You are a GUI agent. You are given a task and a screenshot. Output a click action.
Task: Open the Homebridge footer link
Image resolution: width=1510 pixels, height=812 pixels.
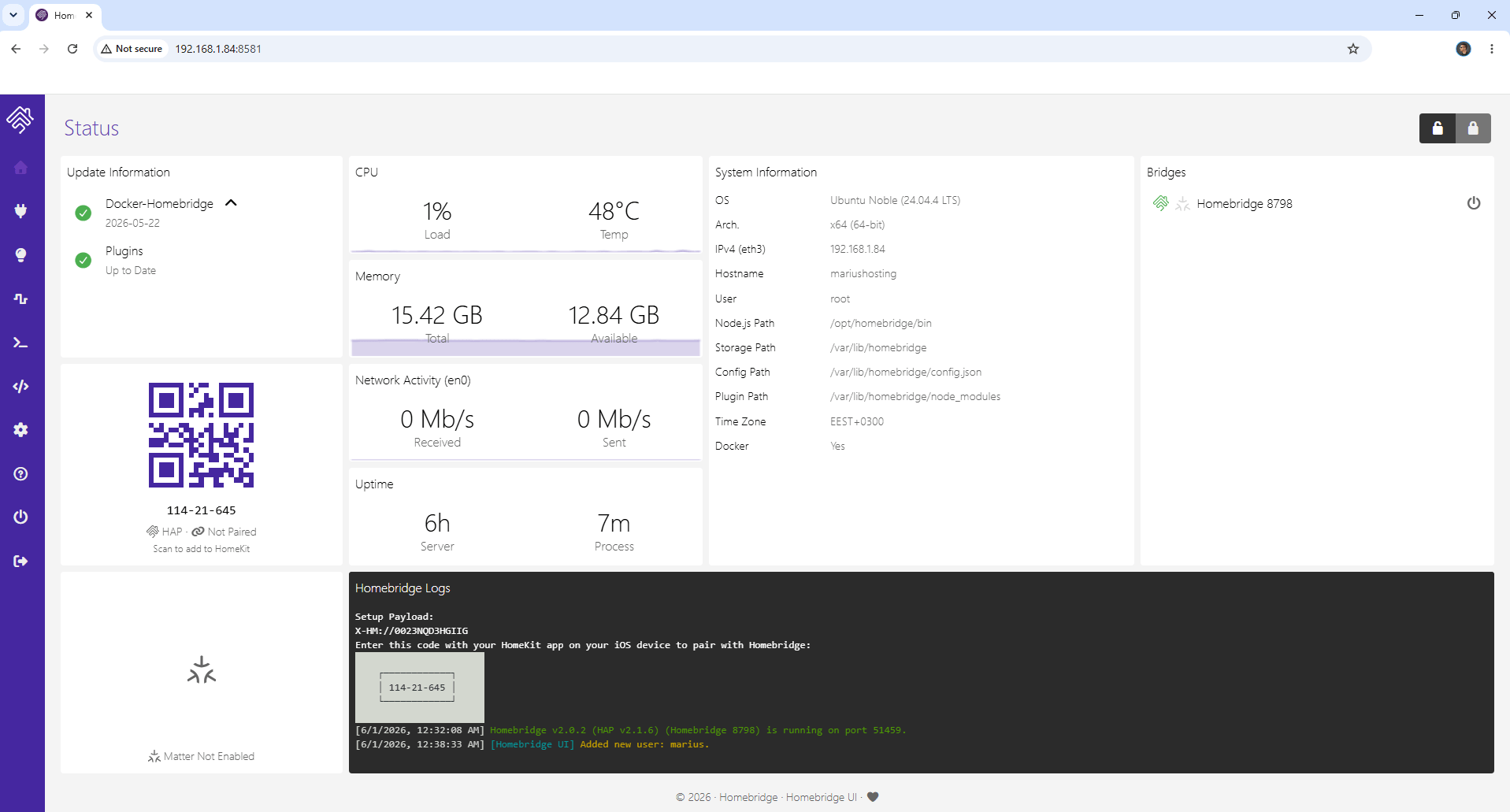pos(748,797)
